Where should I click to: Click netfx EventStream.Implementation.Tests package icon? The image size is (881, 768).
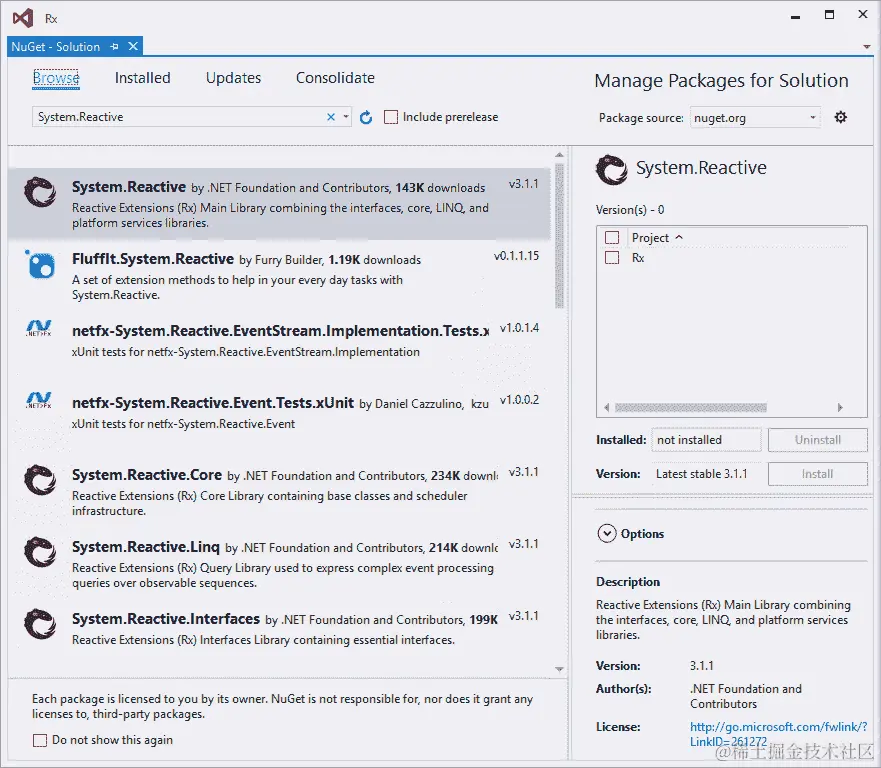point(39,328)
